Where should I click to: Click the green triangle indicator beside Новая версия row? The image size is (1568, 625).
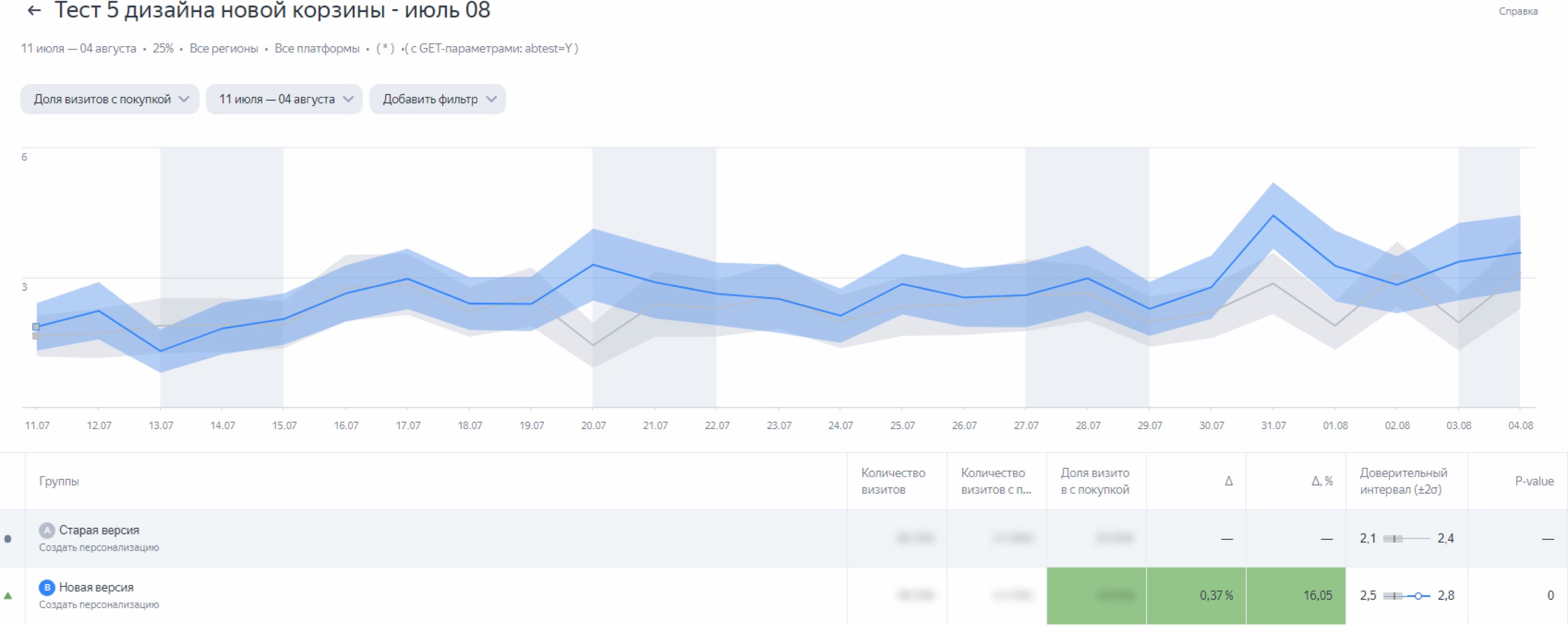(8, 596)
